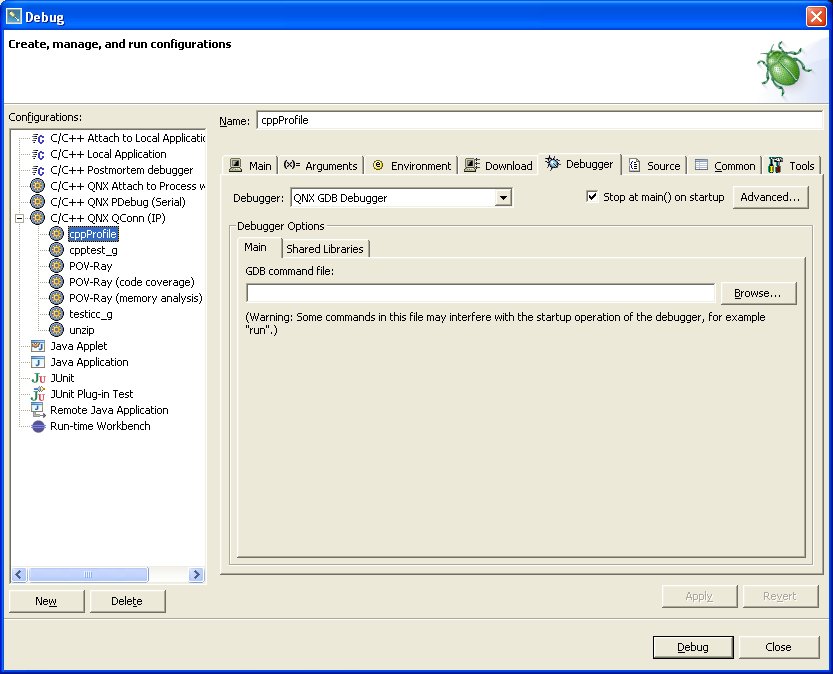Select the unzip configuration icon
Screen dimensions: 833x674
[x=58, y=330]
